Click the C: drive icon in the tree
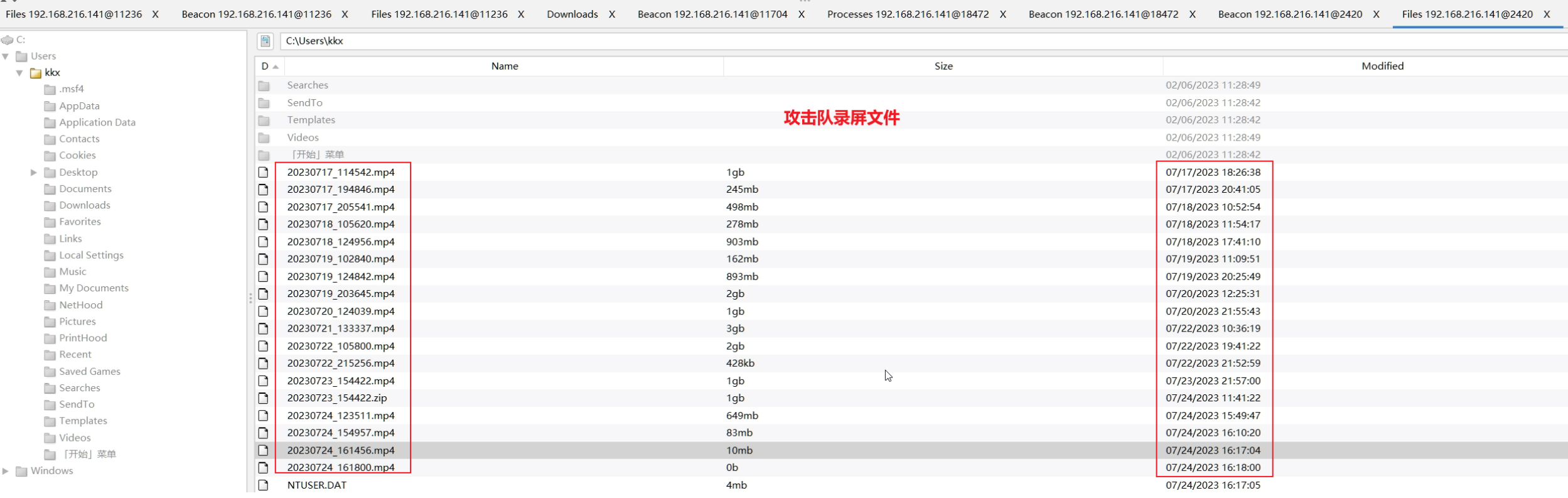The width and height of the screenshot is (1568, 498). tap(8, 40)
